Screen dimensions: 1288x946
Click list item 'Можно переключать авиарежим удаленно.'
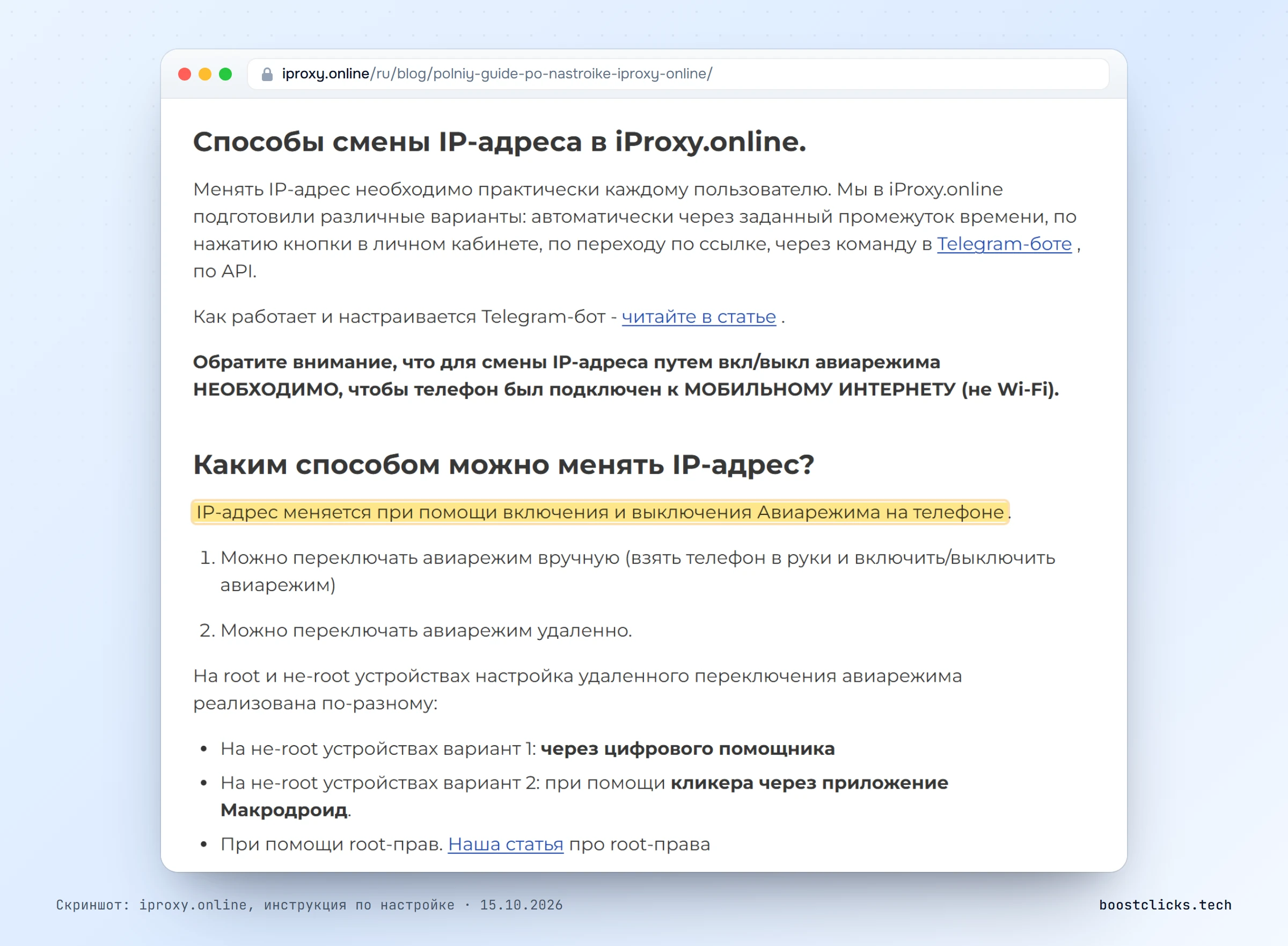(x=426, y=630)
